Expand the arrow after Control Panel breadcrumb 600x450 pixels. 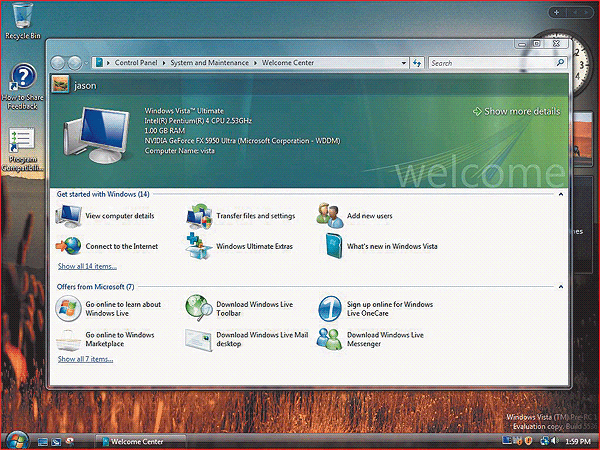pyautogui.click(x=164, y=63)
